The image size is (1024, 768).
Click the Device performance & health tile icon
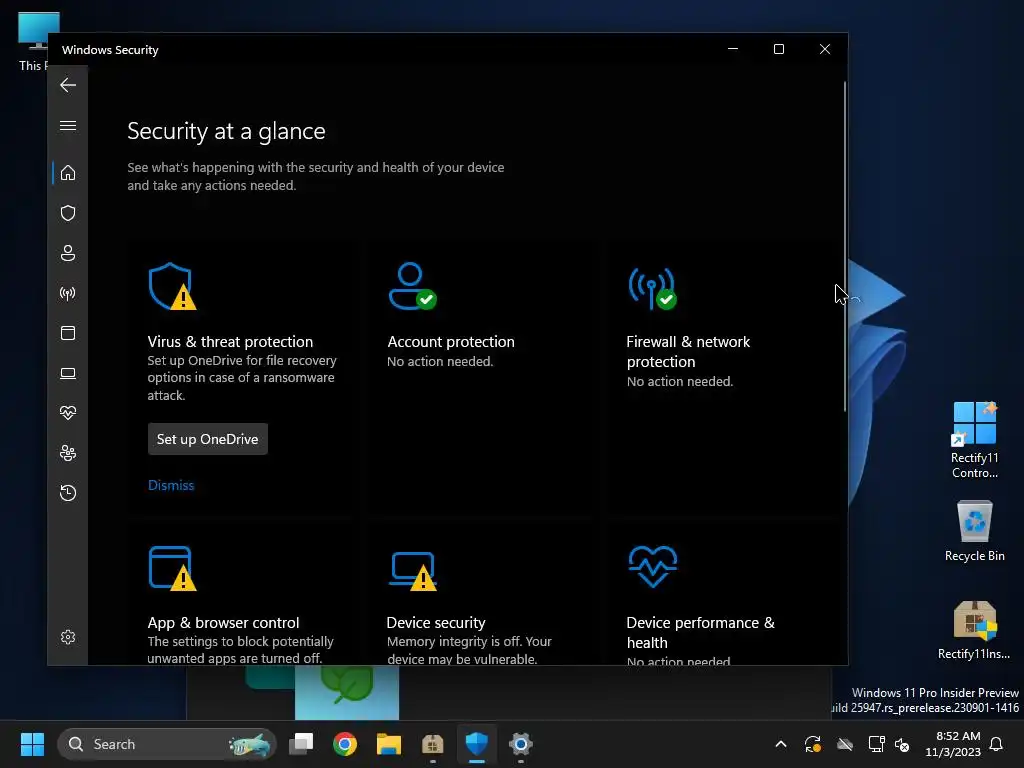pyautogui.click(x=652, y=566)
